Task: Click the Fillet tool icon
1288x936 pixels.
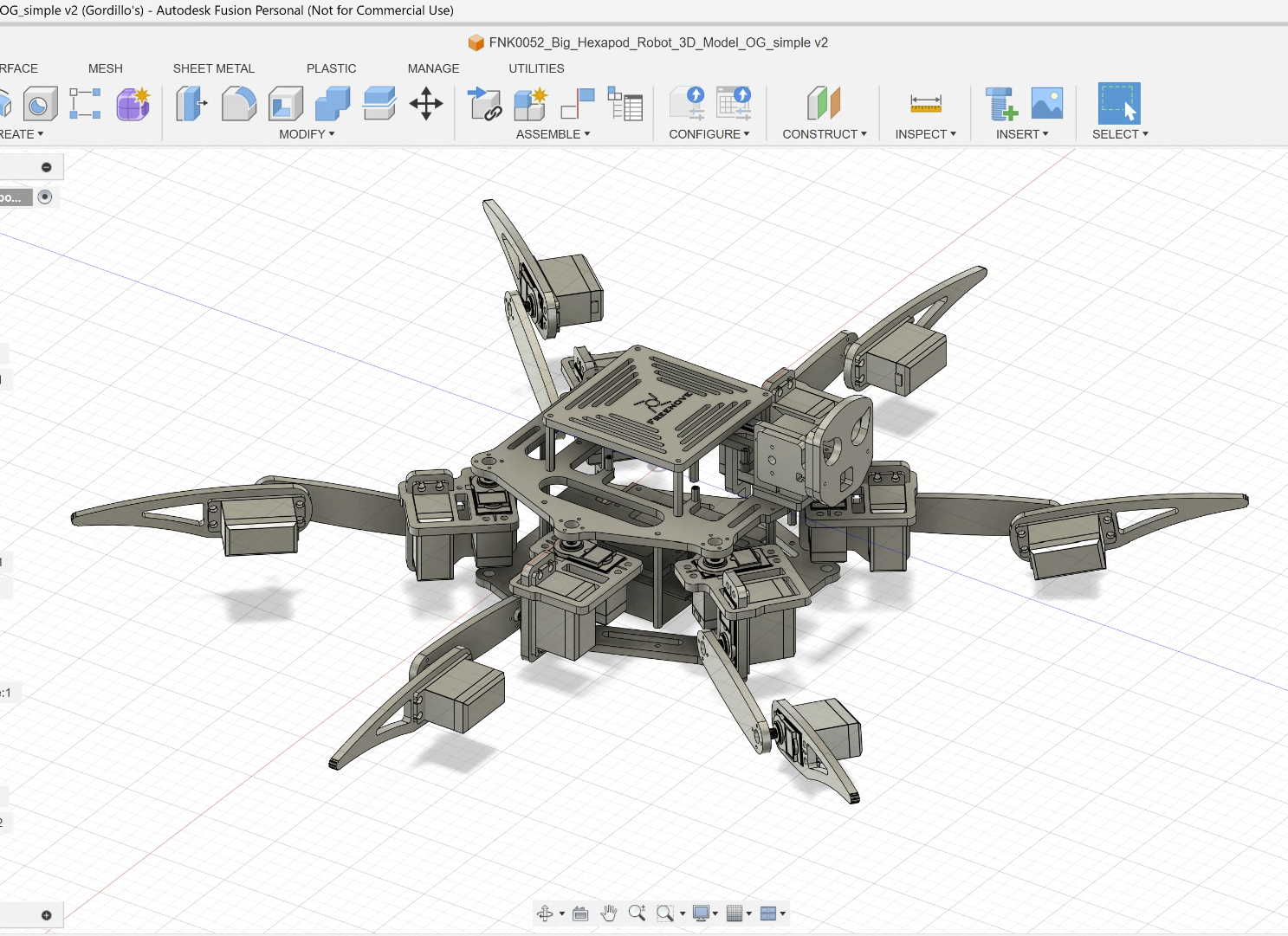Action: click(x=239, y=104)
